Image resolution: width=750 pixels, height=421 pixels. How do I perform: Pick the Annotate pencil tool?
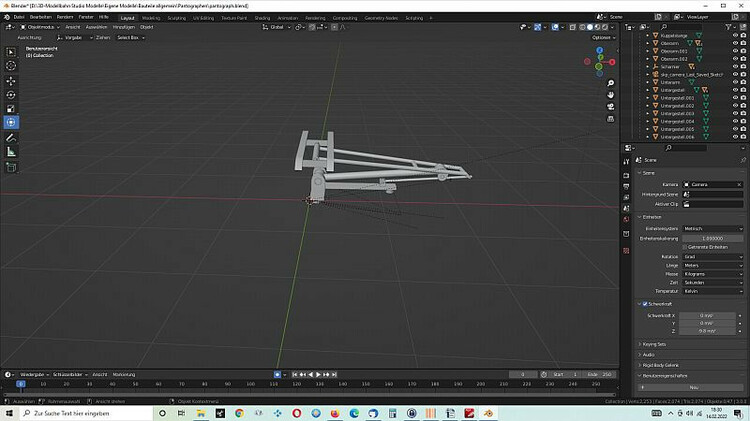(x=11, y=137)
